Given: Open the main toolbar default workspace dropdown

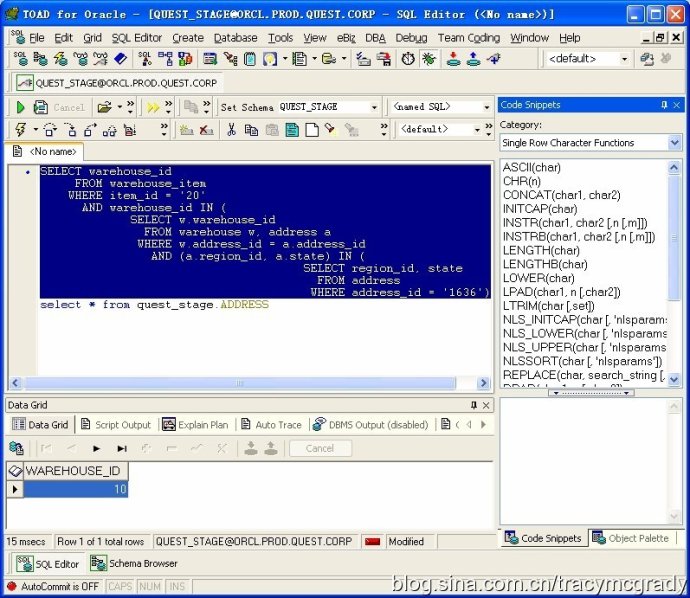Looking at the screenshot, I should coord(624,59).
